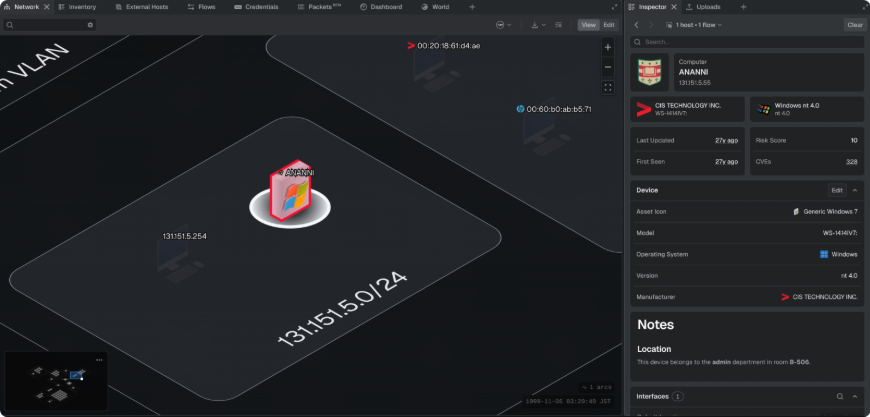This screenshot has width=870, height=417.
Task: Open the 1 host • 1 flow selection dropdown
Action: point(694,25)
